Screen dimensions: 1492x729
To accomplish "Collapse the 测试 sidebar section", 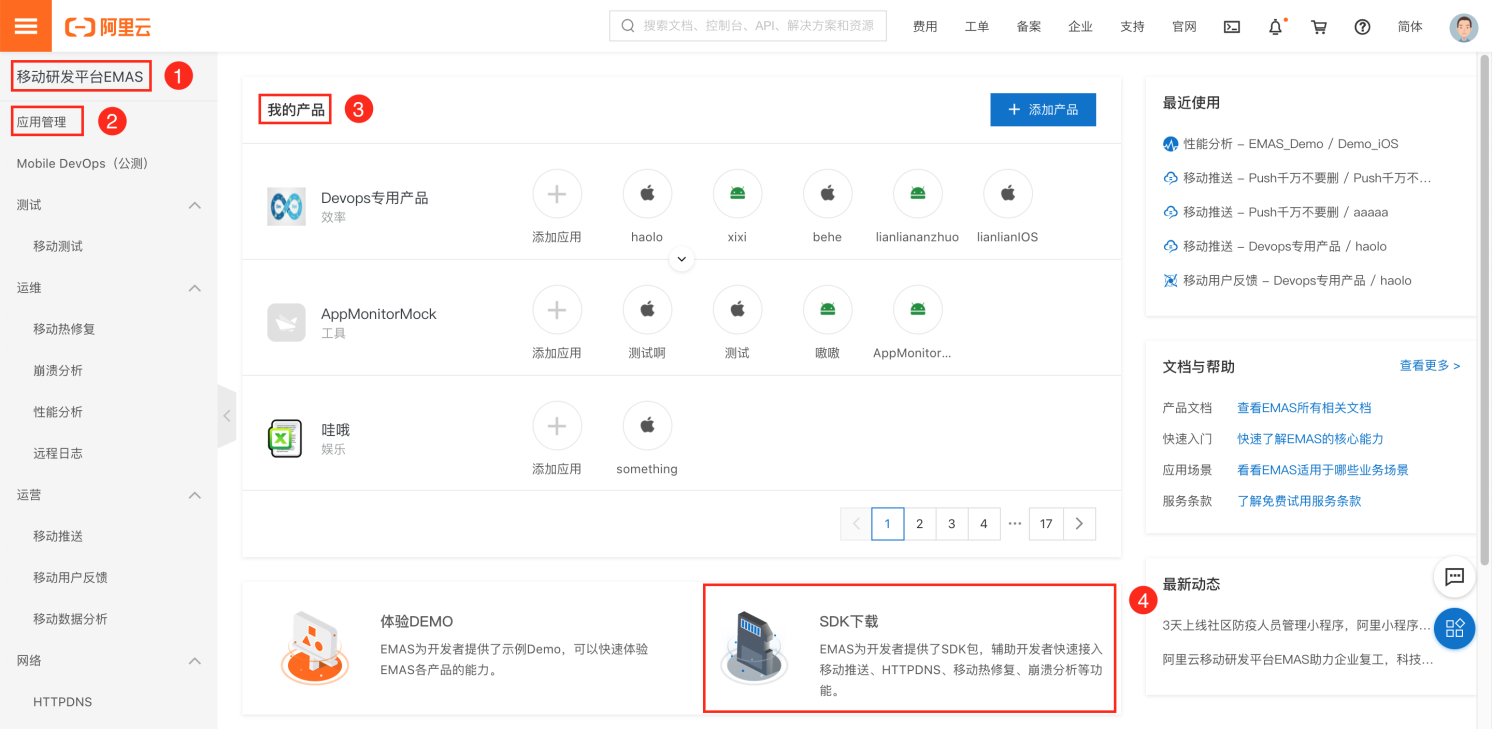I will pyautogui.click(x=195, y=205).
